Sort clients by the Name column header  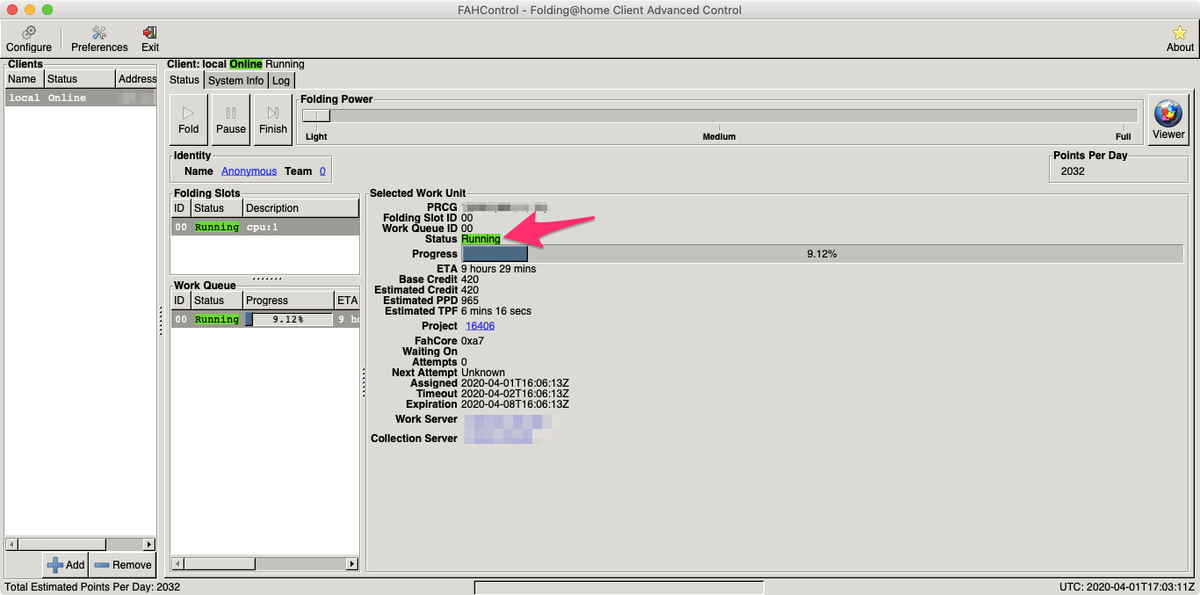point(24,79)
